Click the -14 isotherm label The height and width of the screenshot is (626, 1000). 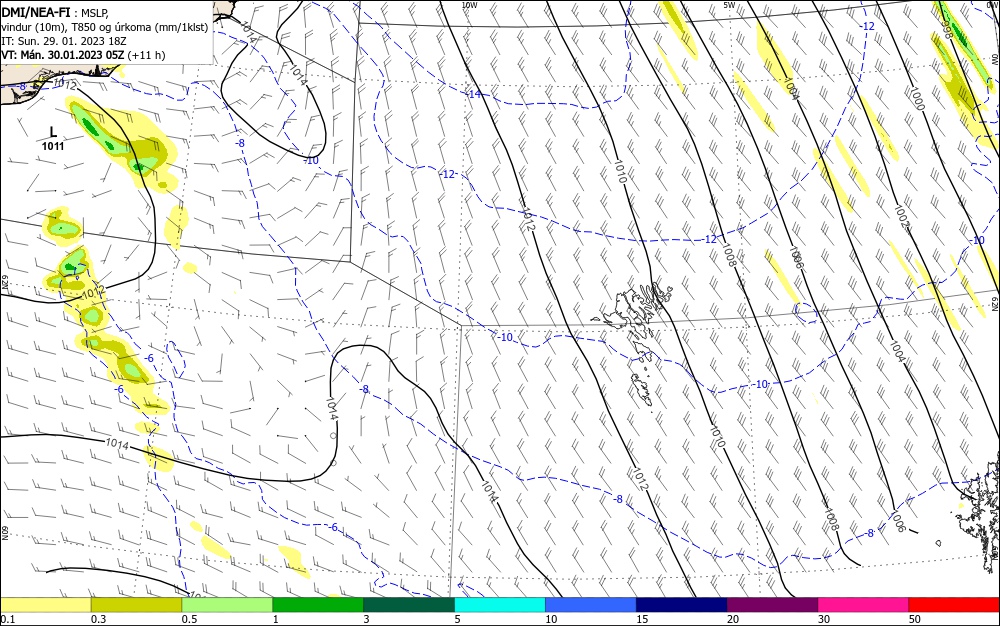coord(473,94)
